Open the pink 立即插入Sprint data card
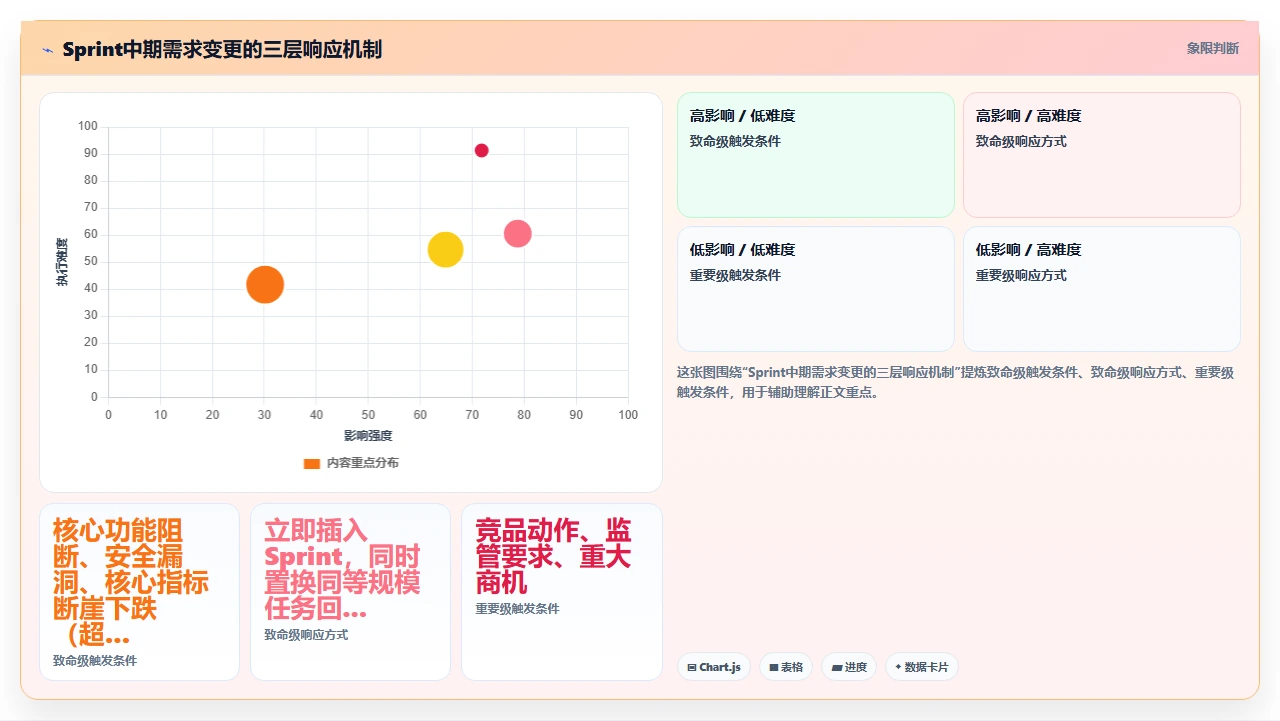Screen dimensions: 1280x721 click(350, 592)
